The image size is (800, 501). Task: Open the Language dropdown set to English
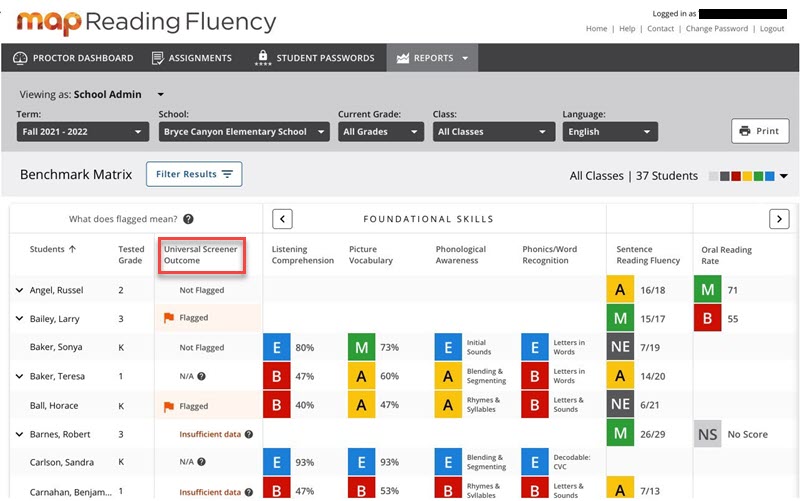pyautogui.click(x=609, y=132)
